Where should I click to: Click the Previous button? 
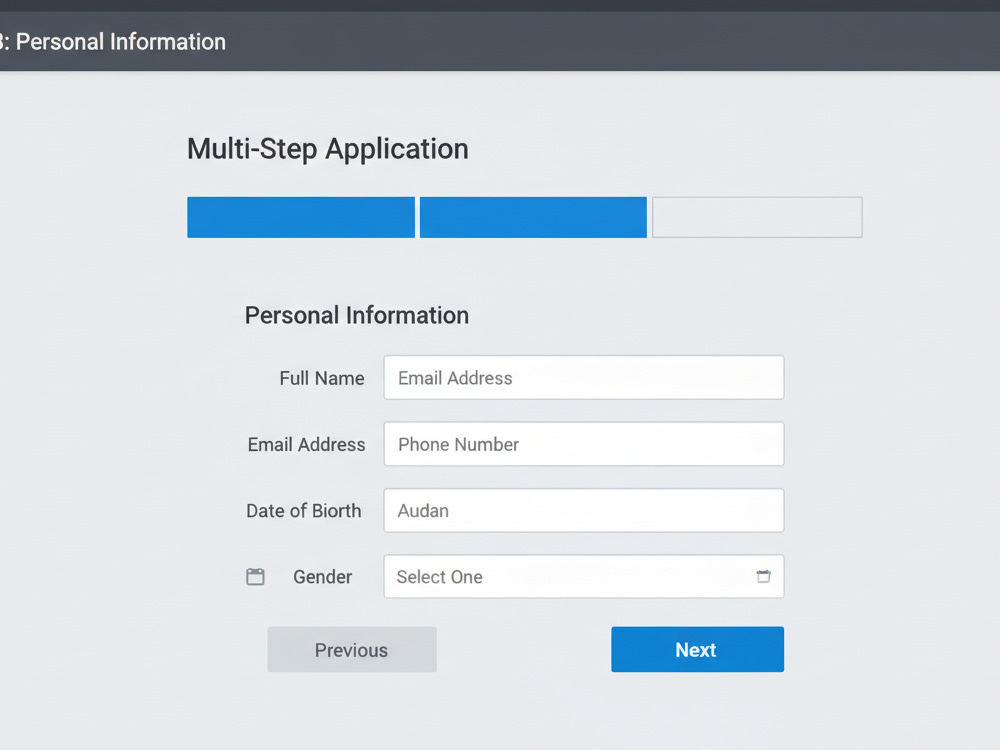pyautogui.click(x=352, y=649)
